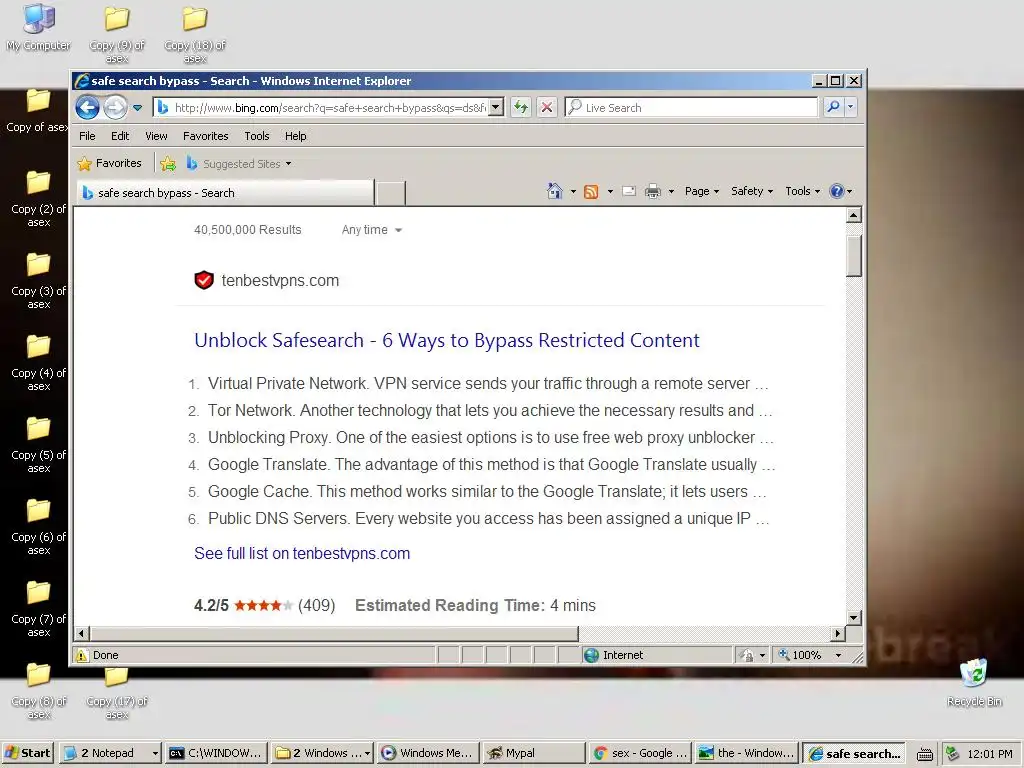Open Unblock Safesearch - 6 Ways result link
Image resolution: width=1024 pixels, height=768 pixels.
pyautogui.click(x=447, y=340)
